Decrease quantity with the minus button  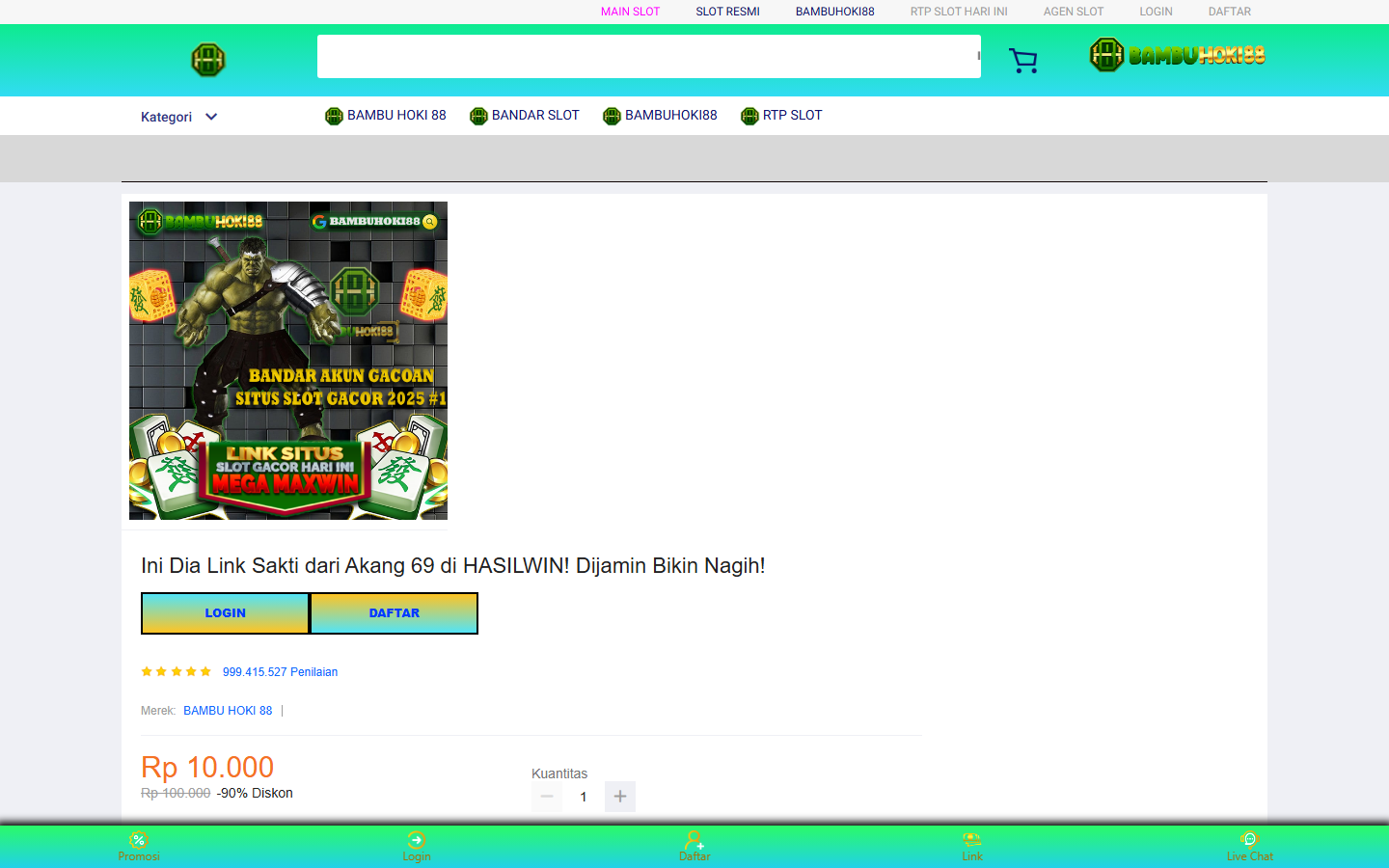[x=547, y=797]
